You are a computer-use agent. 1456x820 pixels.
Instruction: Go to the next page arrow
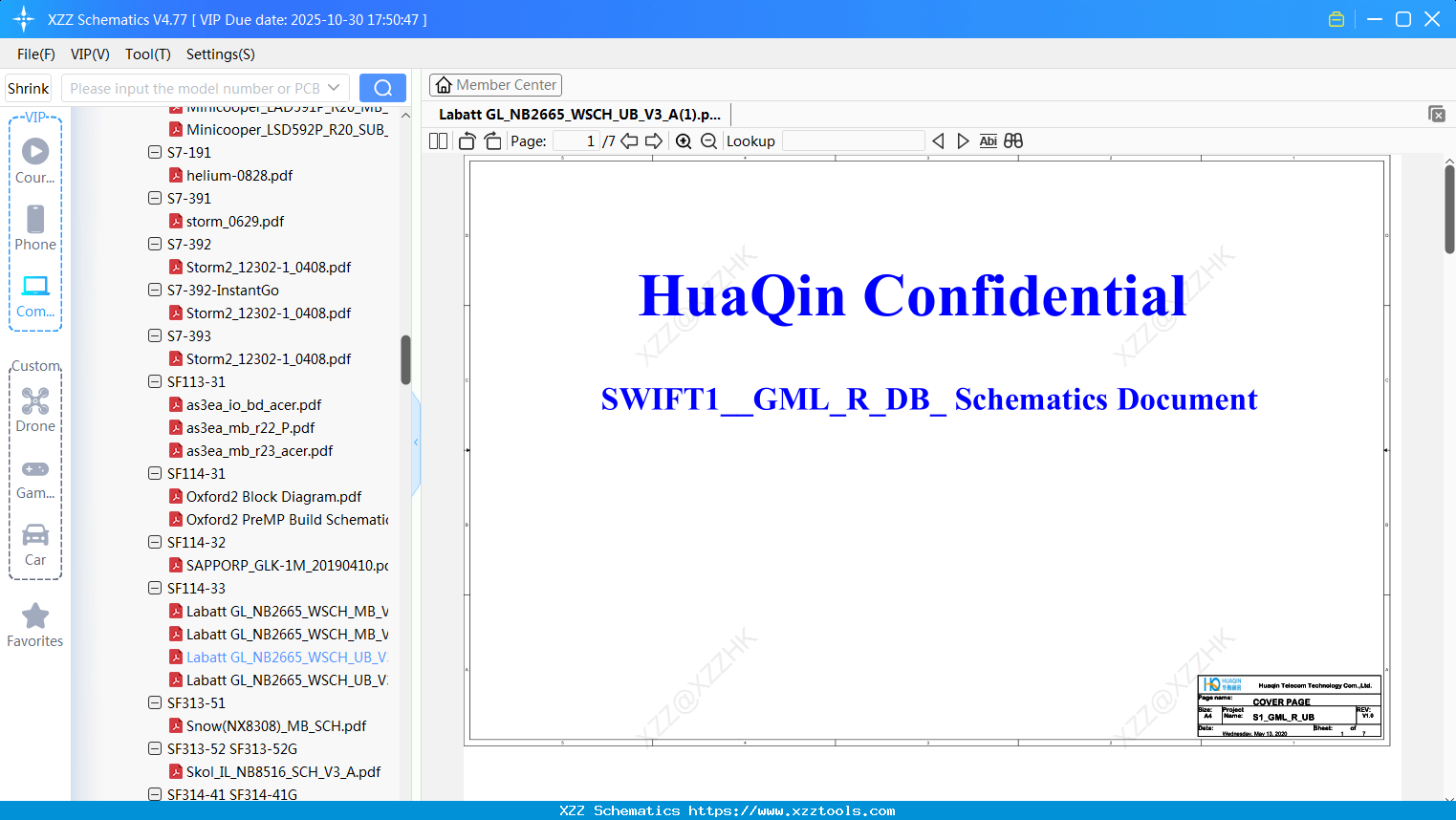(654, 141)
